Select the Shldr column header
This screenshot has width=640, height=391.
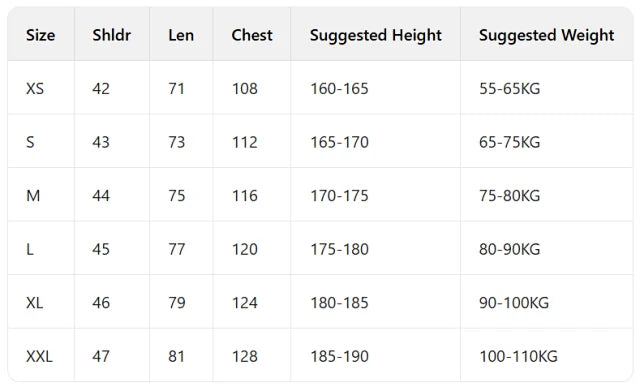point(111,35)
